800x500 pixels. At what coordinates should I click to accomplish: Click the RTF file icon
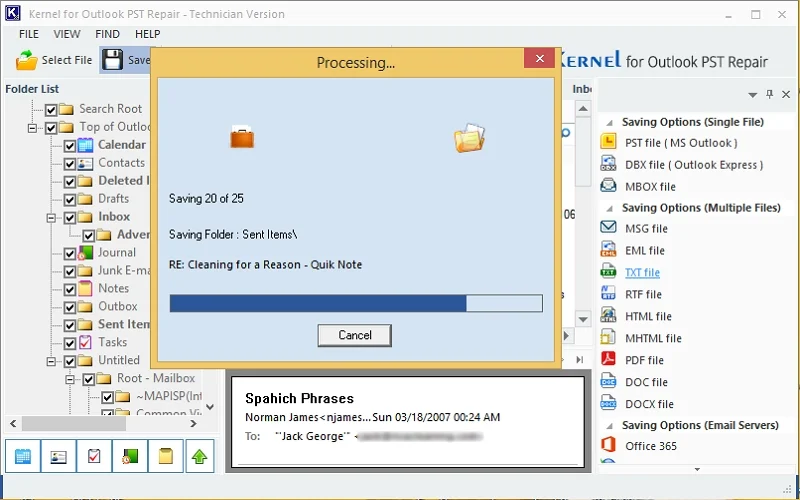tap(608, 293)
